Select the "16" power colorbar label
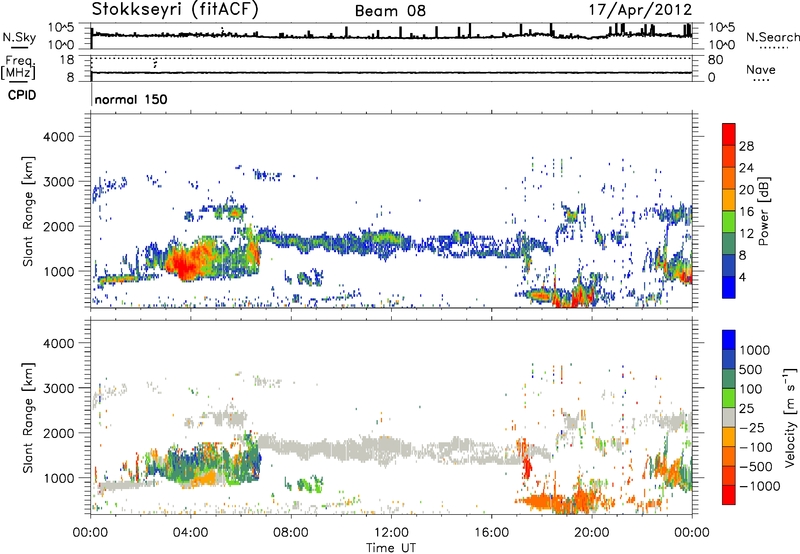800x554 pixels. (746, 212)
